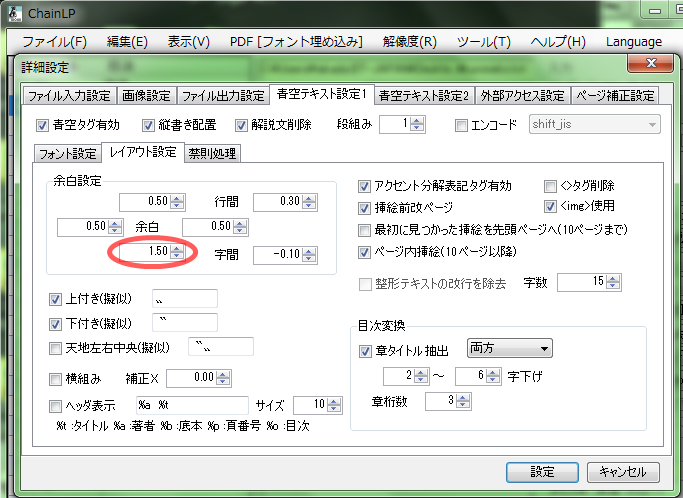Enable the エンコード checkbox
The image size is (683, 498).
coord(461,125)
